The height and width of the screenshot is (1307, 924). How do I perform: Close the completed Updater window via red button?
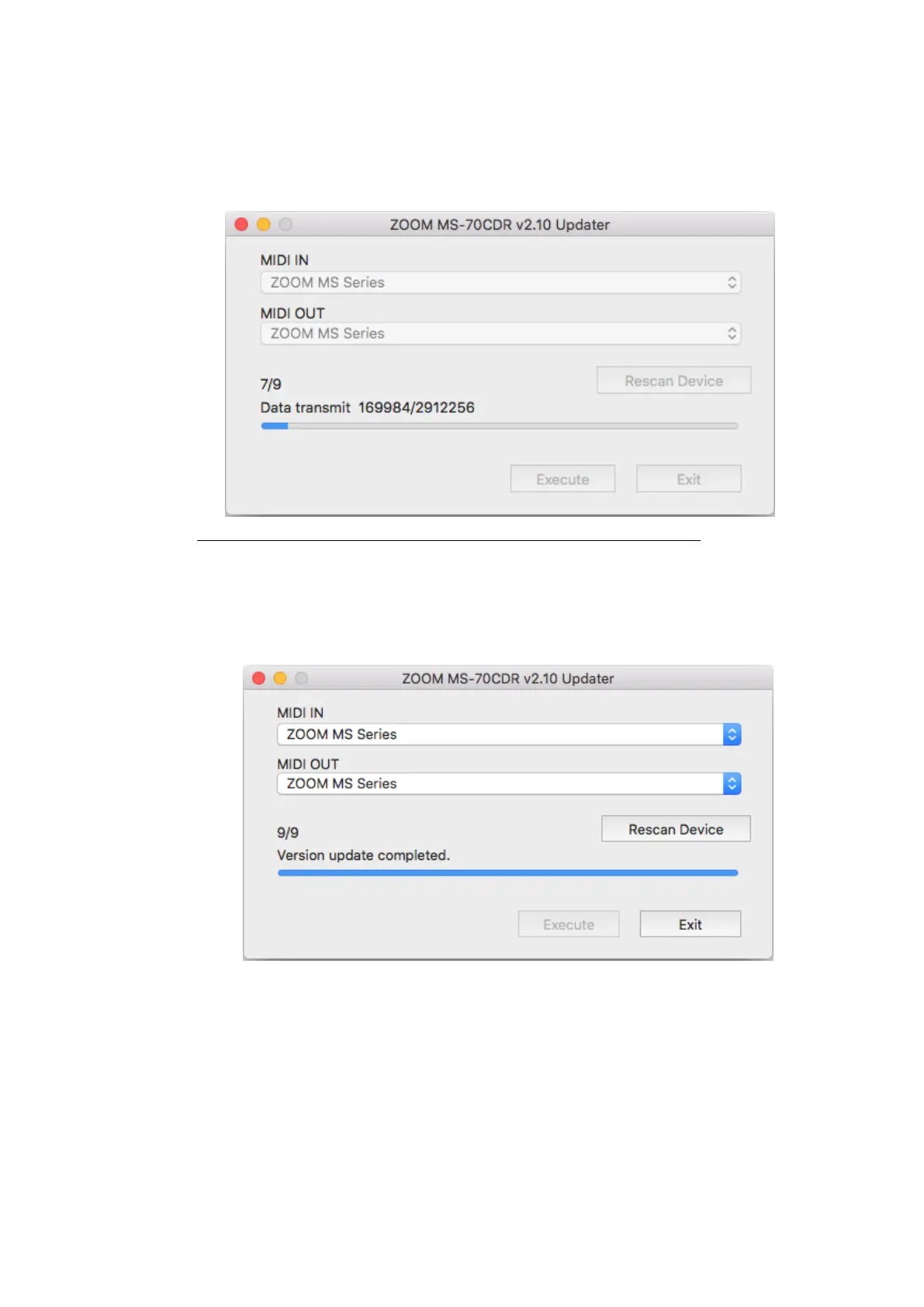pos(259,678)
